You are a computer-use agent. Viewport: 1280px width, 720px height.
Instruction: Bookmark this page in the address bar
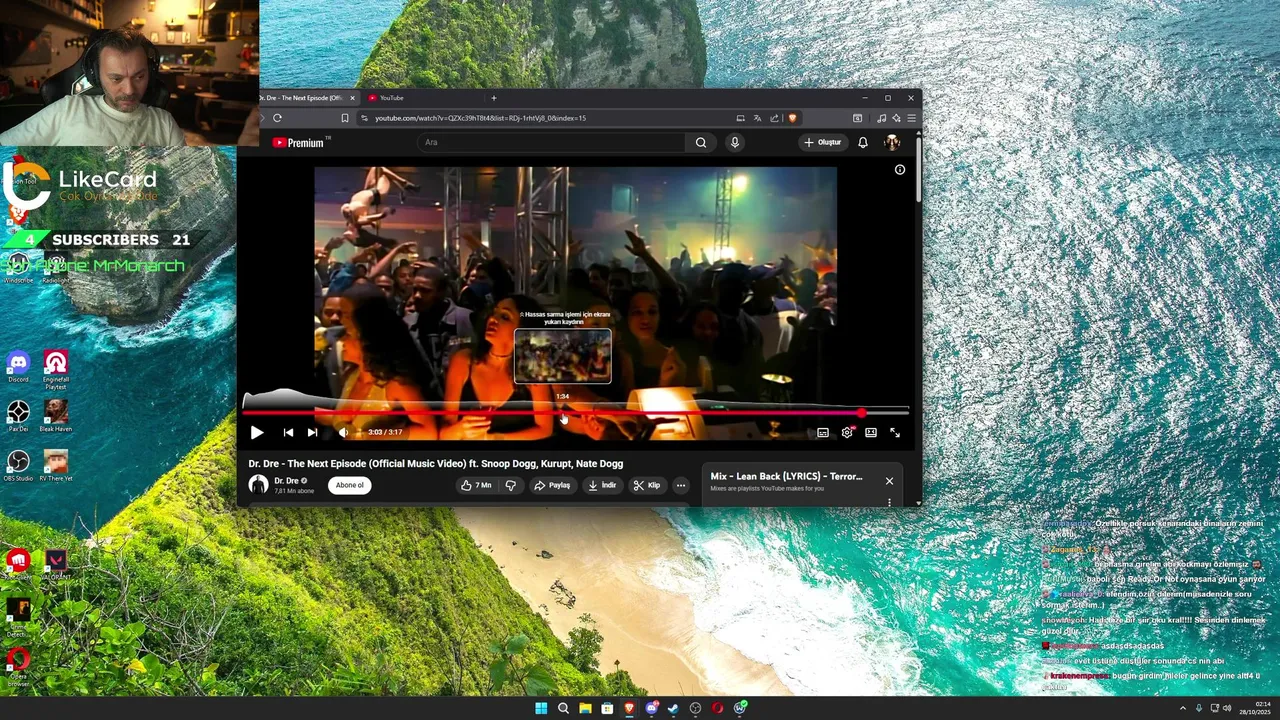[345, 118]
